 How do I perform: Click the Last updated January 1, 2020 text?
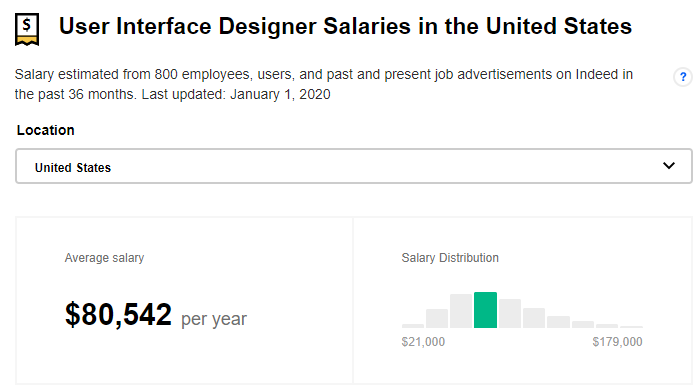click(236, 94)
